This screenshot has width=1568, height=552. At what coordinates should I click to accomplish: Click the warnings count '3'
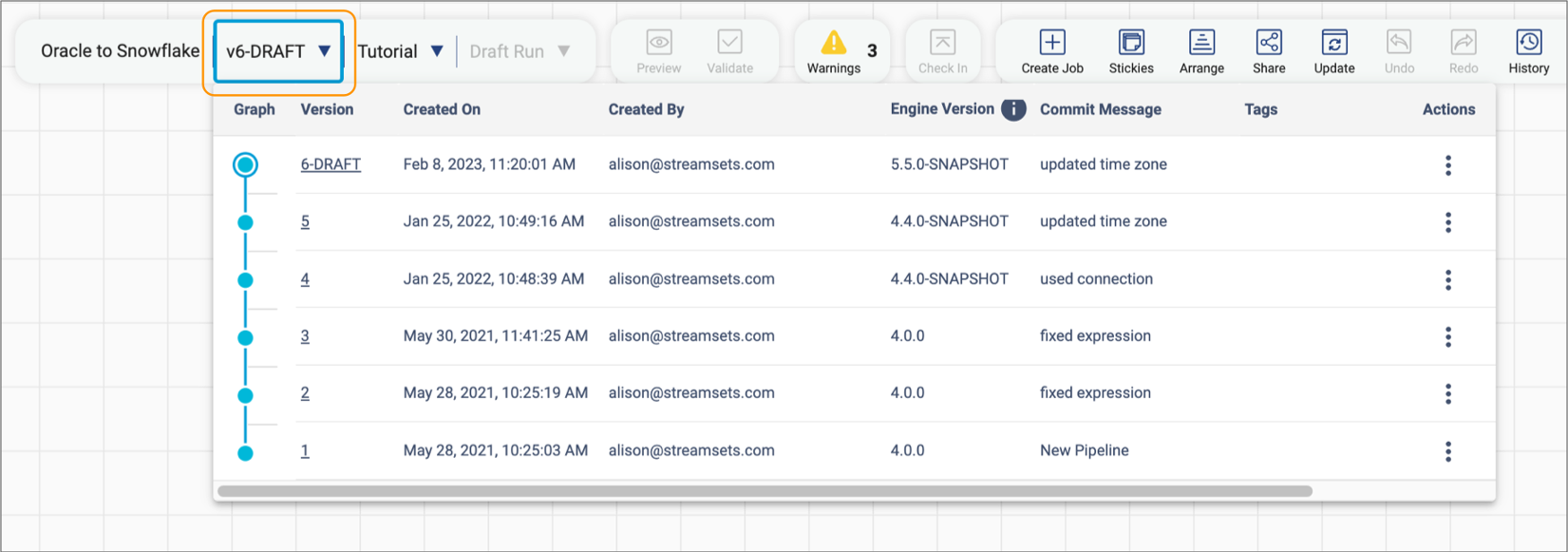tap(872, 51)
